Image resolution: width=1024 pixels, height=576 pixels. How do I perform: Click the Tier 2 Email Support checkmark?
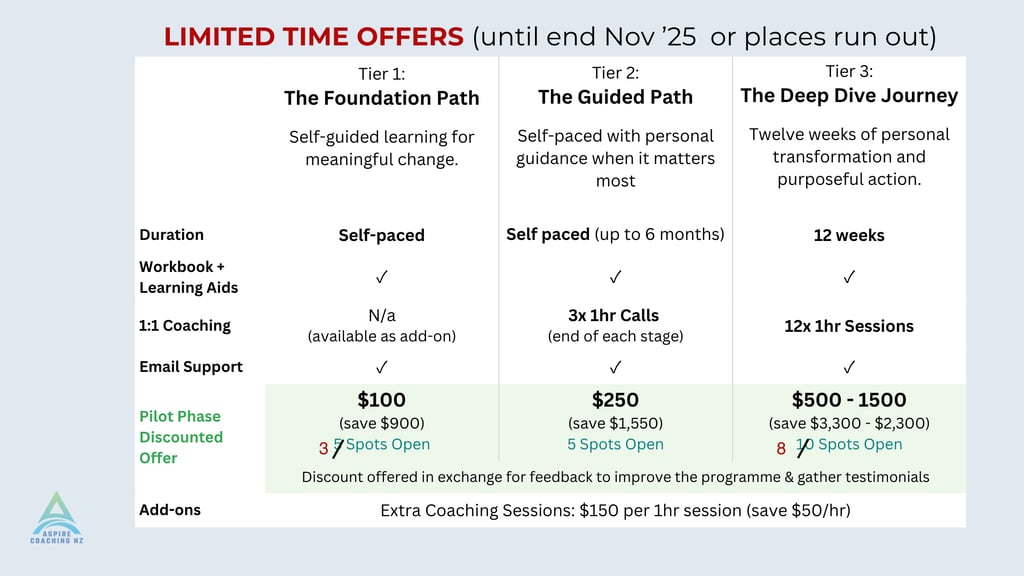(x=615, y=367)
